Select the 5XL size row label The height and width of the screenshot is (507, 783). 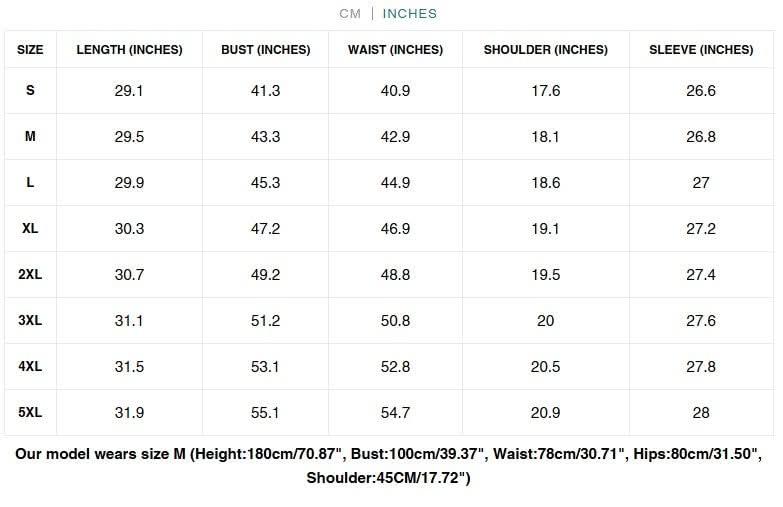30,412
